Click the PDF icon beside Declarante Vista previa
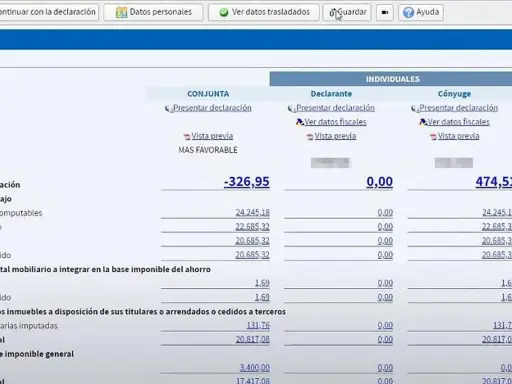Screen dimensions: 512x384 (x=310, y=137)
